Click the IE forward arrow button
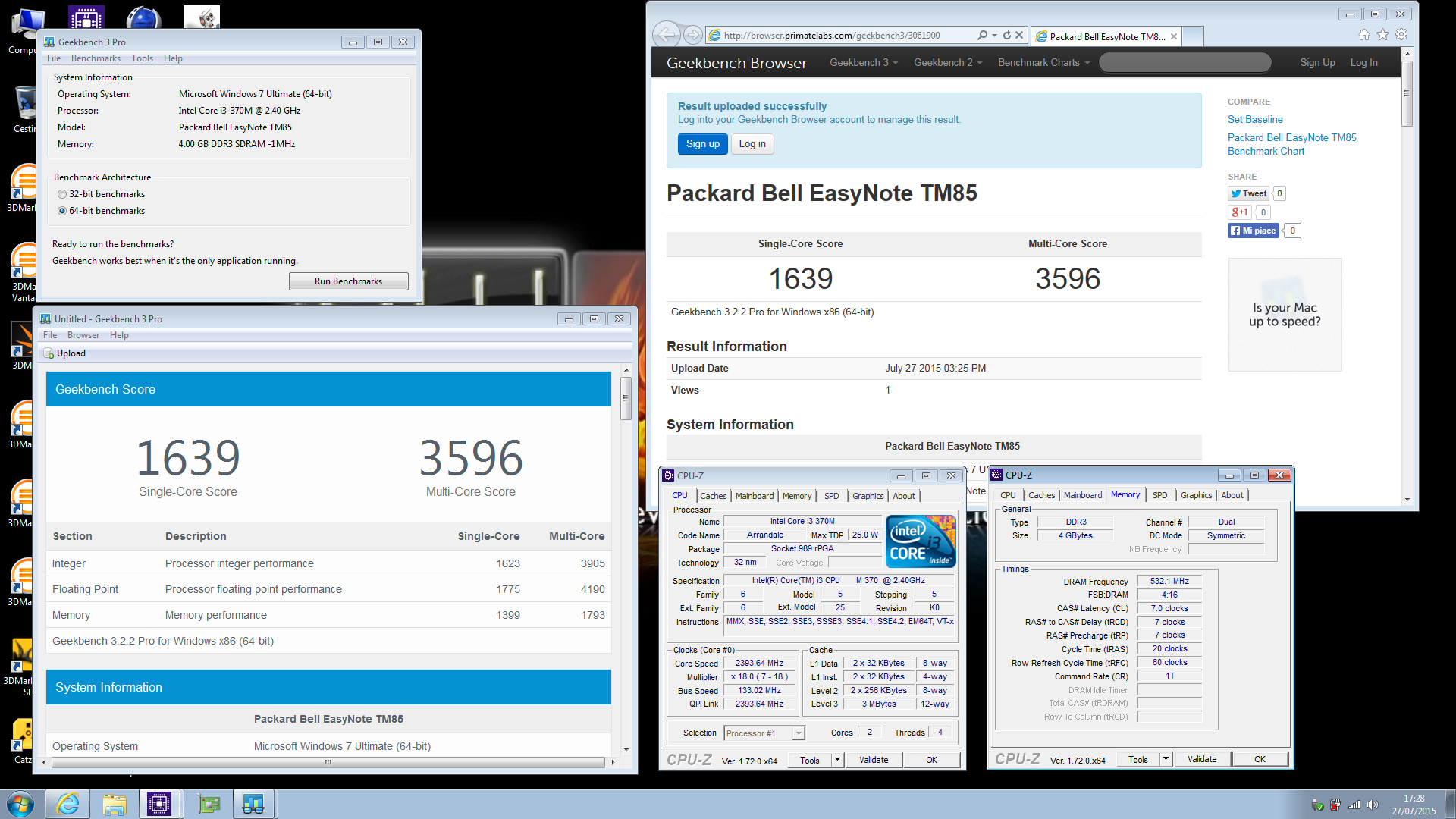1456x819 pixels. pos(692,35)
